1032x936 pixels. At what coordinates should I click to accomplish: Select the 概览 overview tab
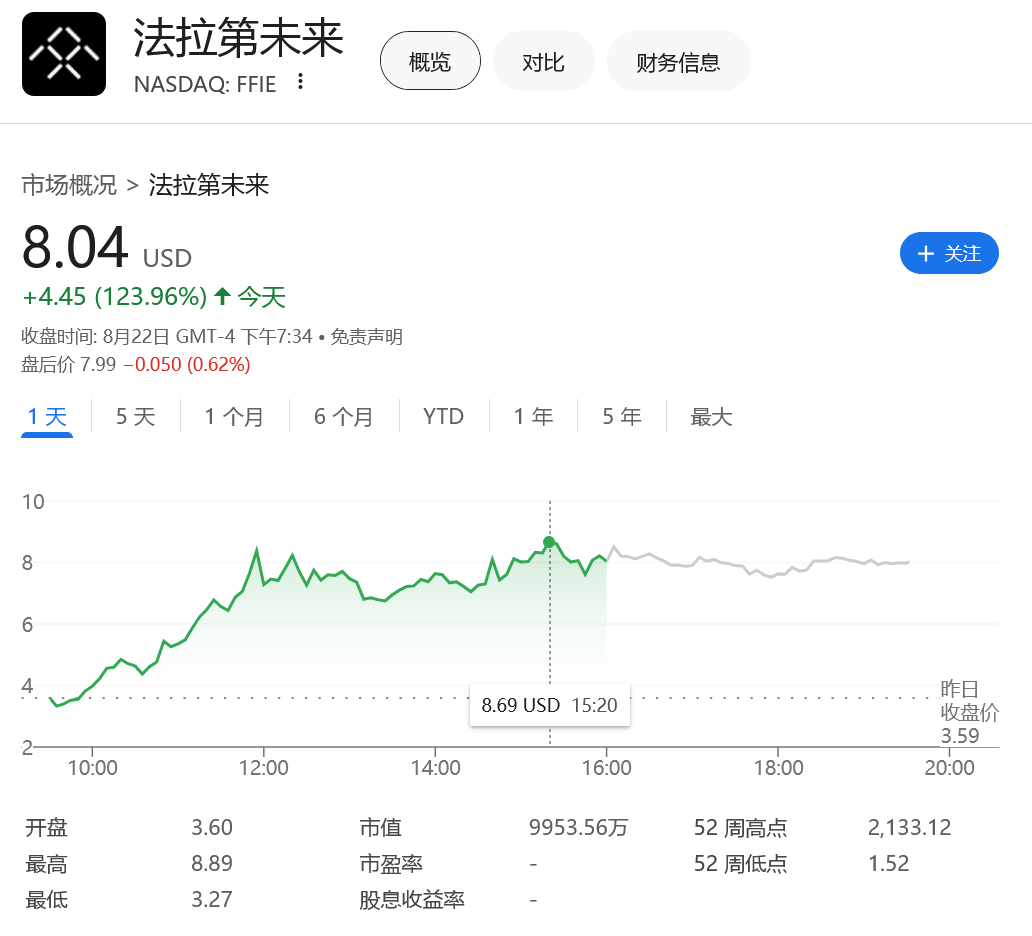coord(430,61)
